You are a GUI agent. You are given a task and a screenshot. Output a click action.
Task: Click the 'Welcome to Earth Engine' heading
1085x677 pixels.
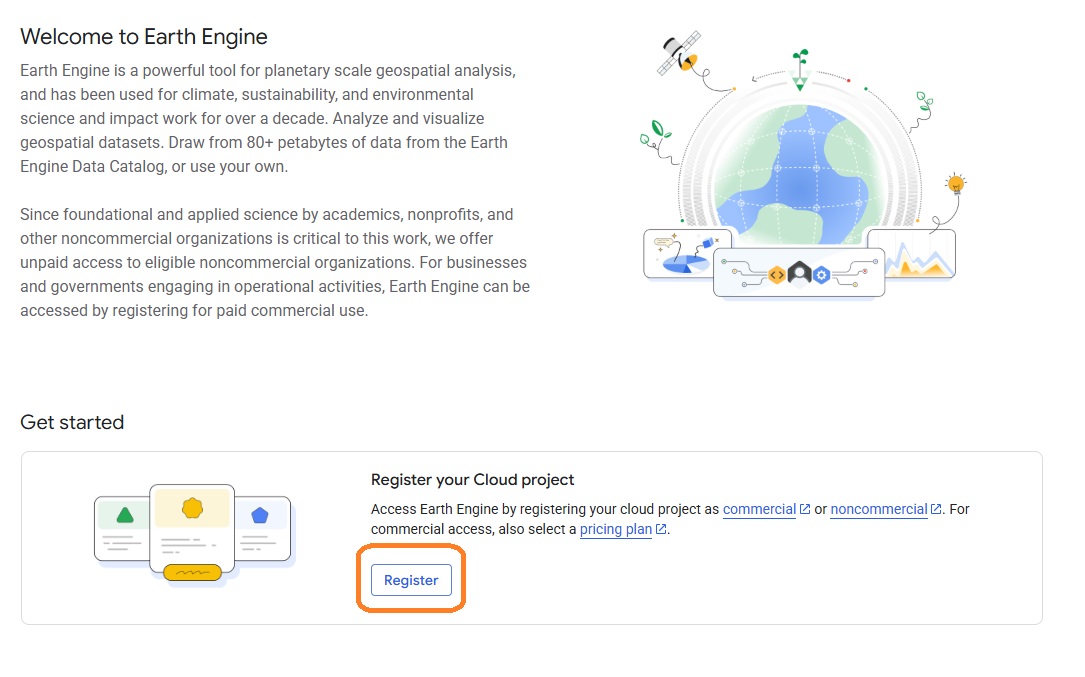(x=144, y=37)
